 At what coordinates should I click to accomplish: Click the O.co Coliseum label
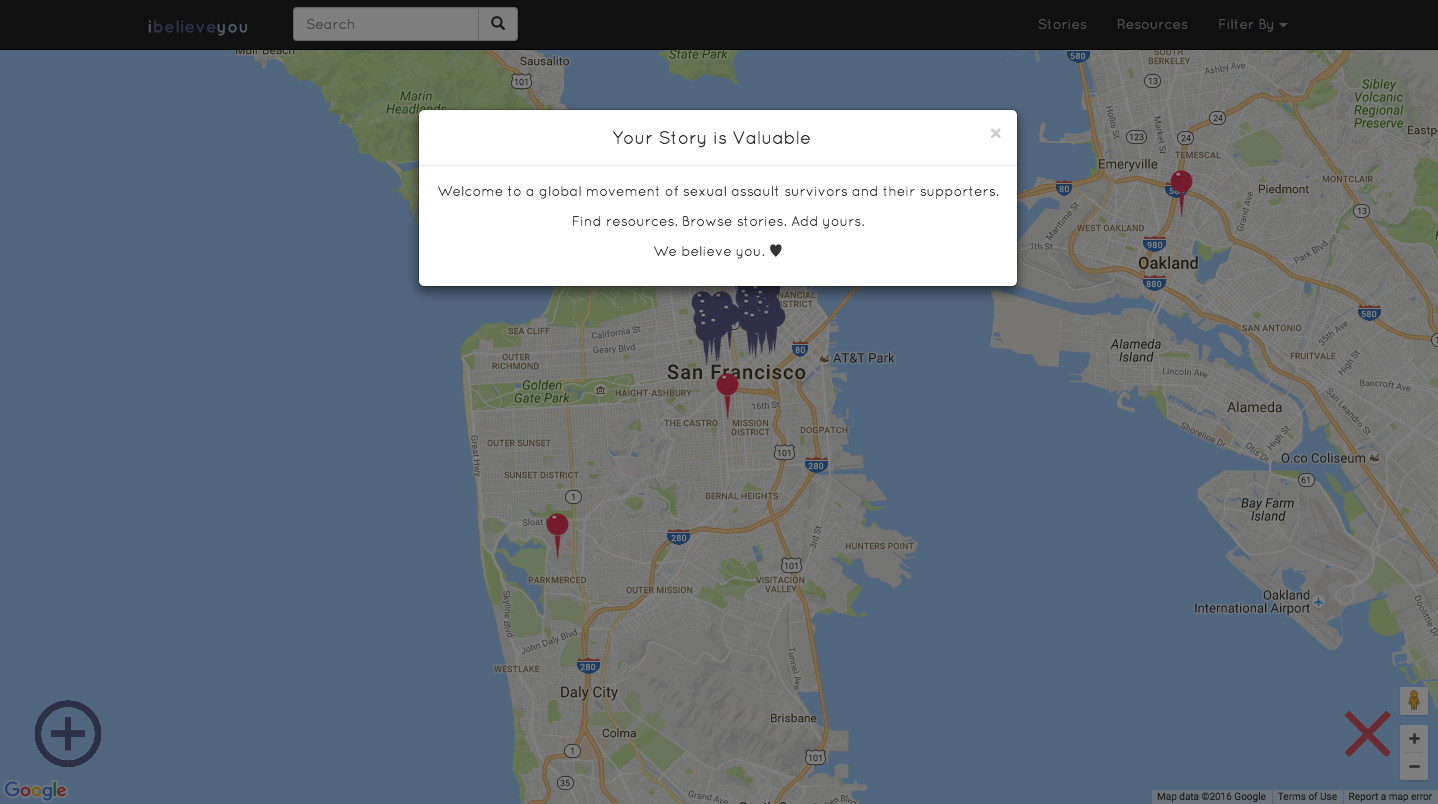[x=1323, y=458]
